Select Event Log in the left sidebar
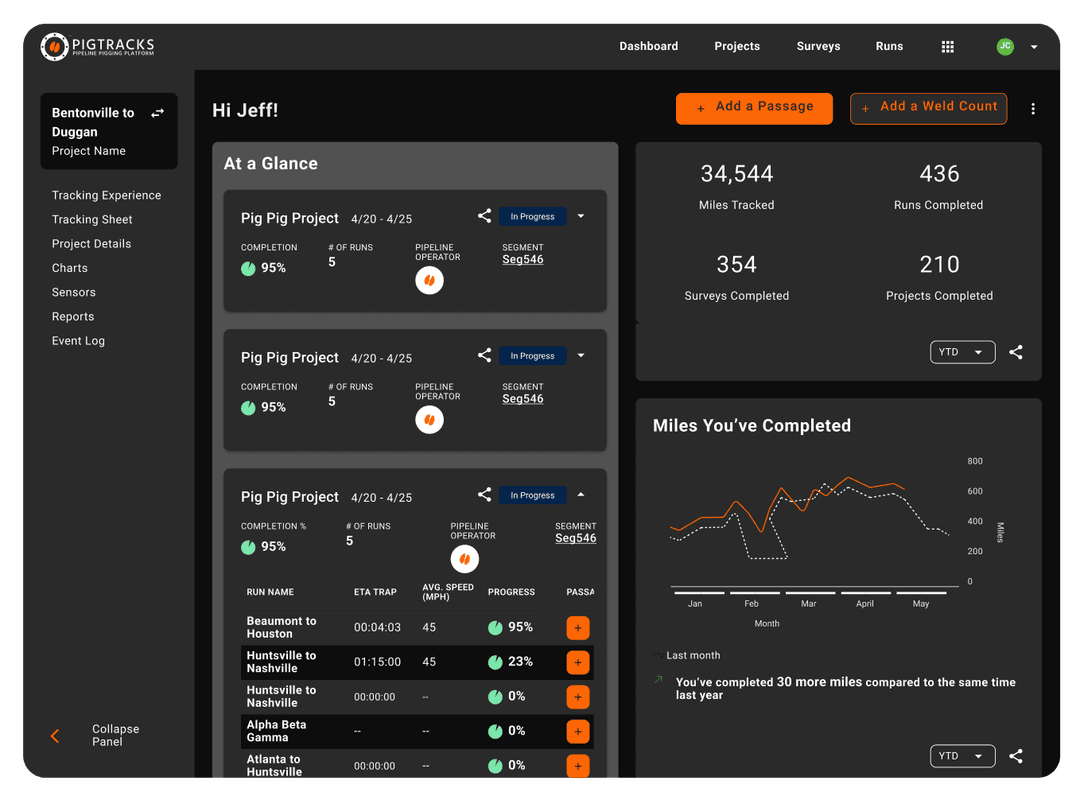1080x799 pixels. point(78,340)
